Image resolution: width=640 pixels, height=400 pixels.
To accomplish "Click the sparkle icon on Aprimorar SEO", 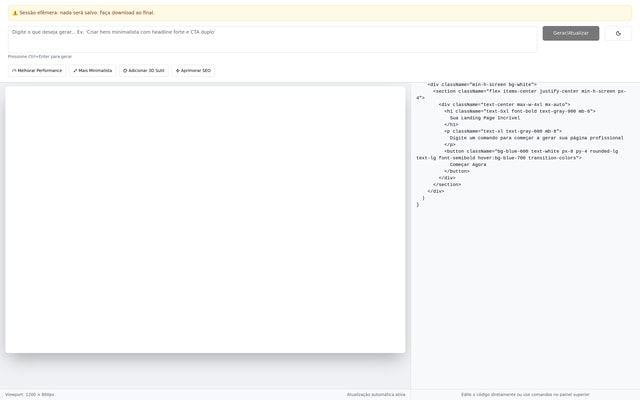I will 178,71.
